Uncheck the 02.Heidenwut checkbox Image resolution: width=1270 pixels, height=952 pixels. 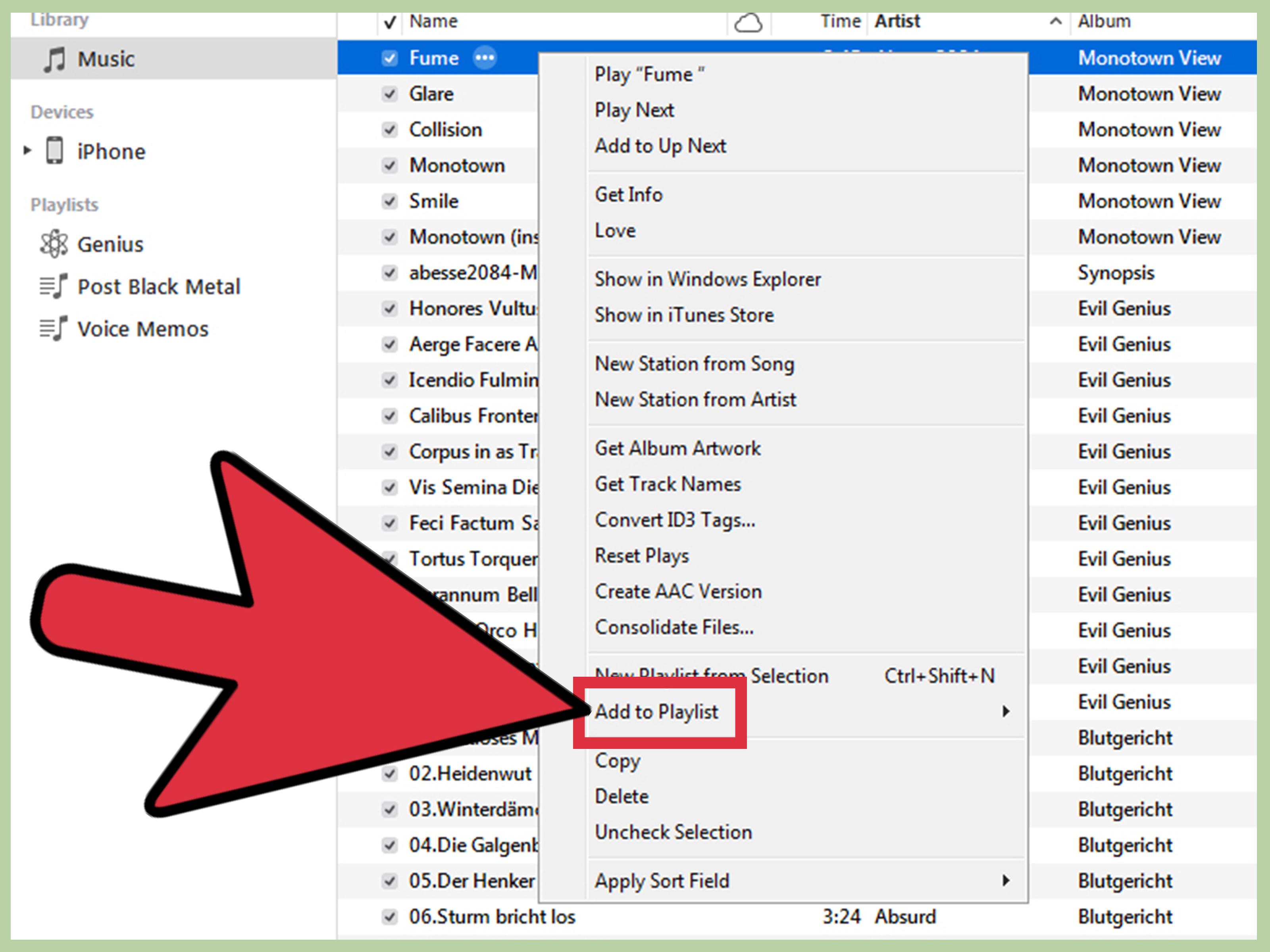[x=390, y=773]
